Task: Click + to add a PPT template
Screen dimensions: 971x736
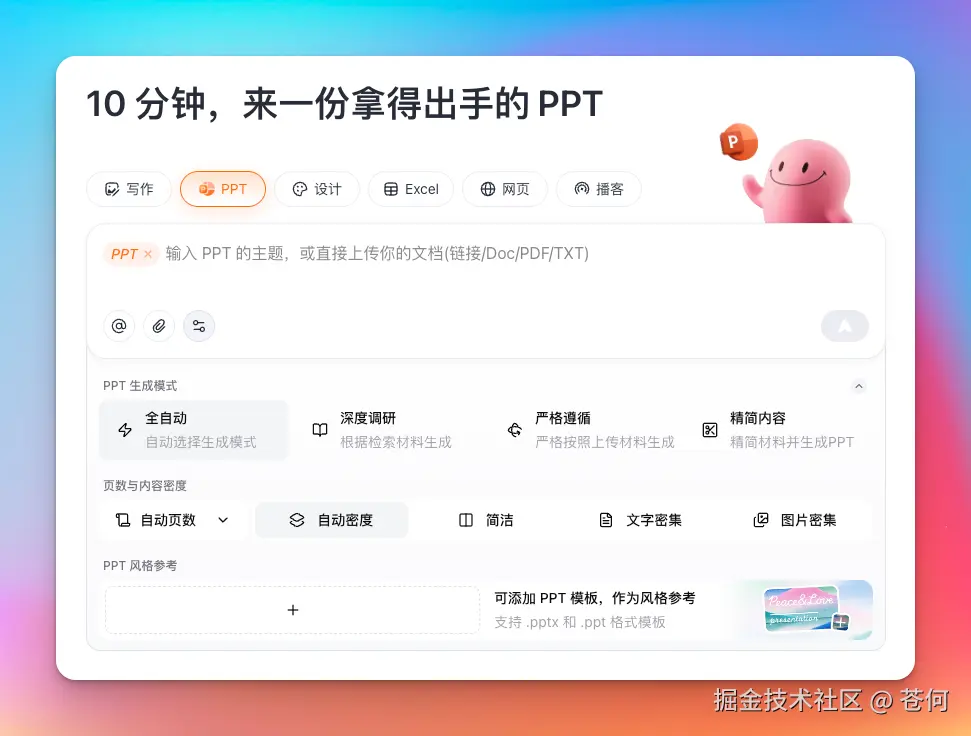Action: pos(291,609)
